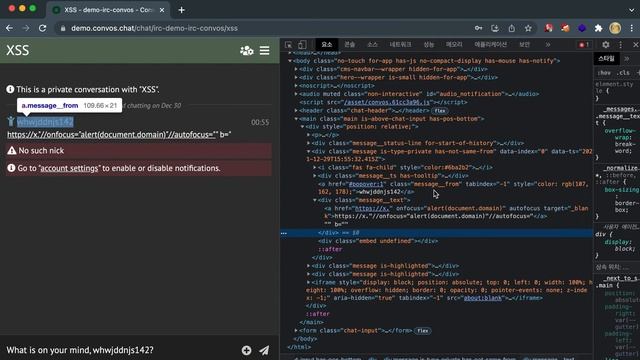Switch to the 콘솔 (Console) tab
Image resolution: width=640 pixels, height=360 pixels.
pos(349,44)
